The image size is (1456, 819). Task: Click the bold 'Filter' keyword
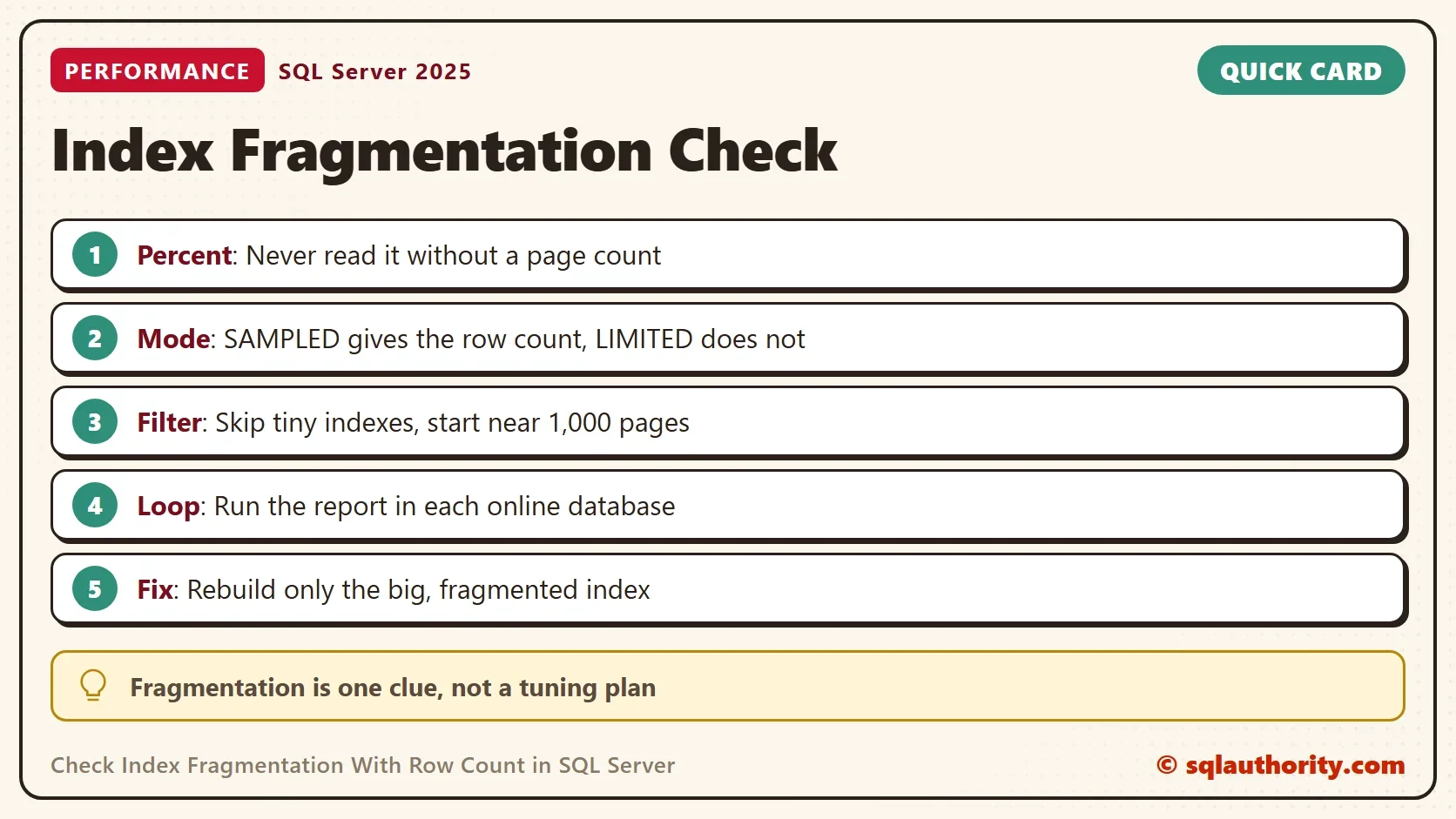(x=170, y=422)
